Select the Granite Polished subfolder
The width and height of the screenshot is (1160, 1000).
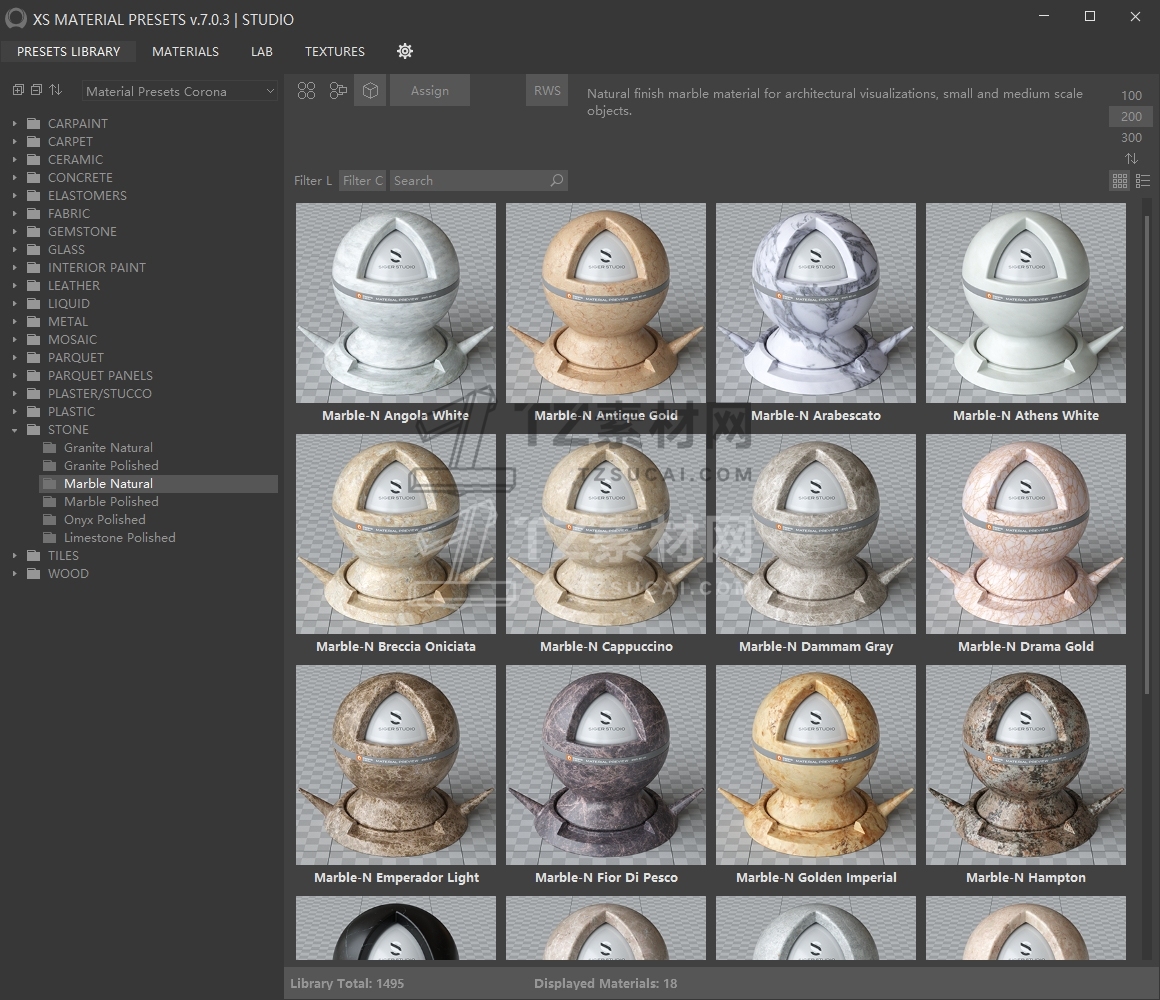(x=111, y=466)
